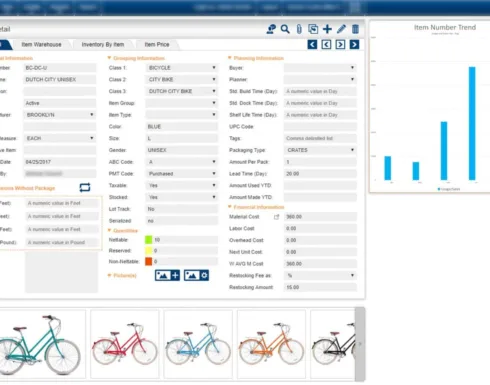Click Lead Time field showing 20.00
Viewport: 490px width, 385px height.
point(320,174)
